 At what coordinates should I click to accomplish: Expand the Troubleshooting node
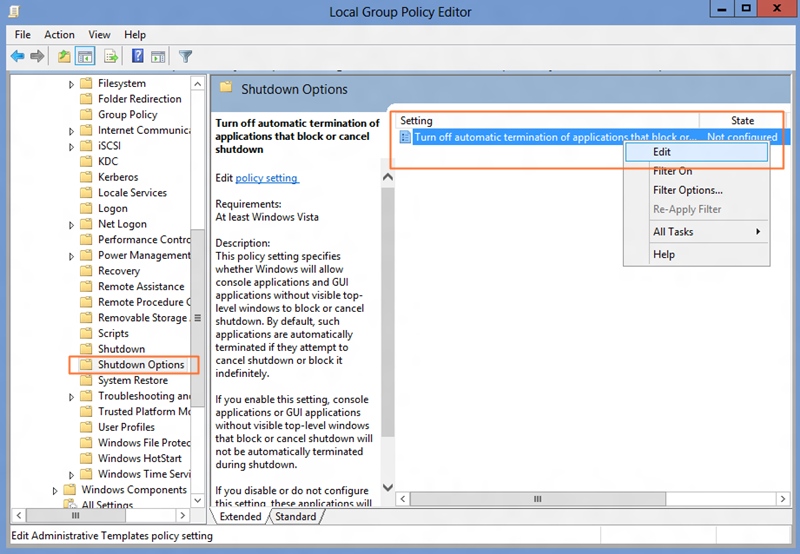pyautogui.click(x=71, y=397)
